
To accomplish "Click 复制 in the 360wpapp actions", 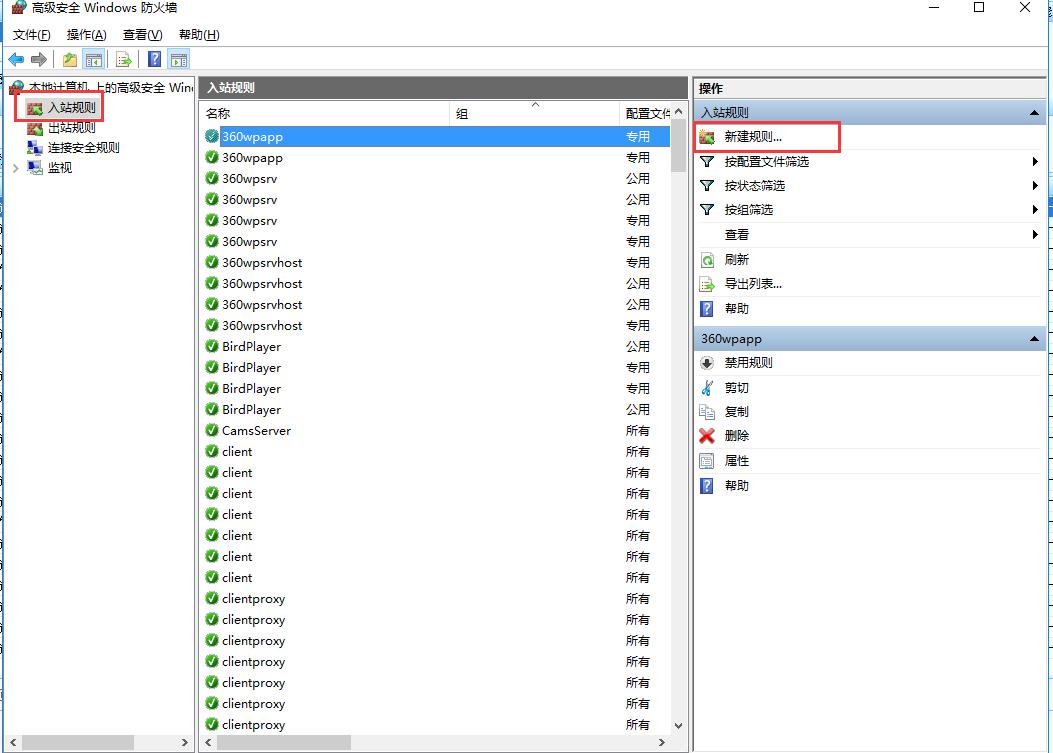I will (736, 412).
